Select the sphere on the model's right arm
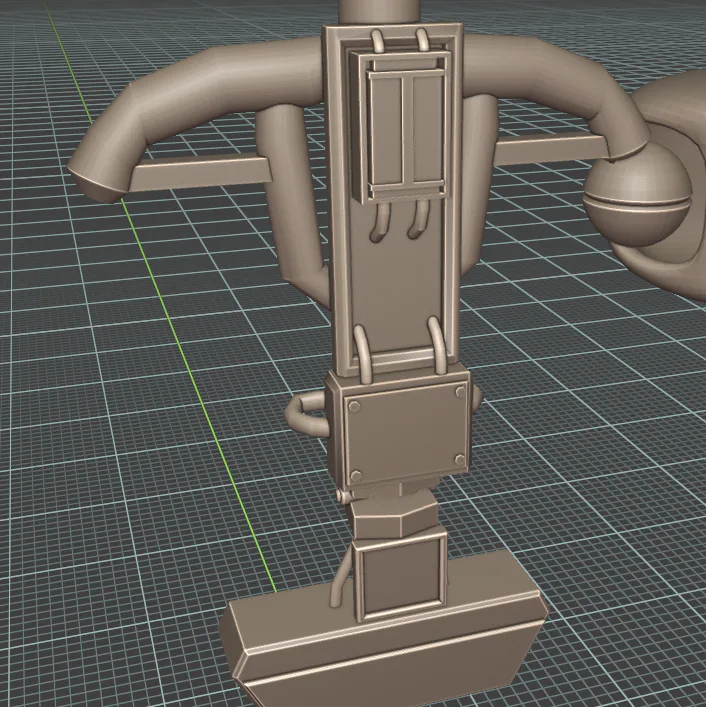The height and width of the screenshot is (707, 706). click(x=637, y=194)
